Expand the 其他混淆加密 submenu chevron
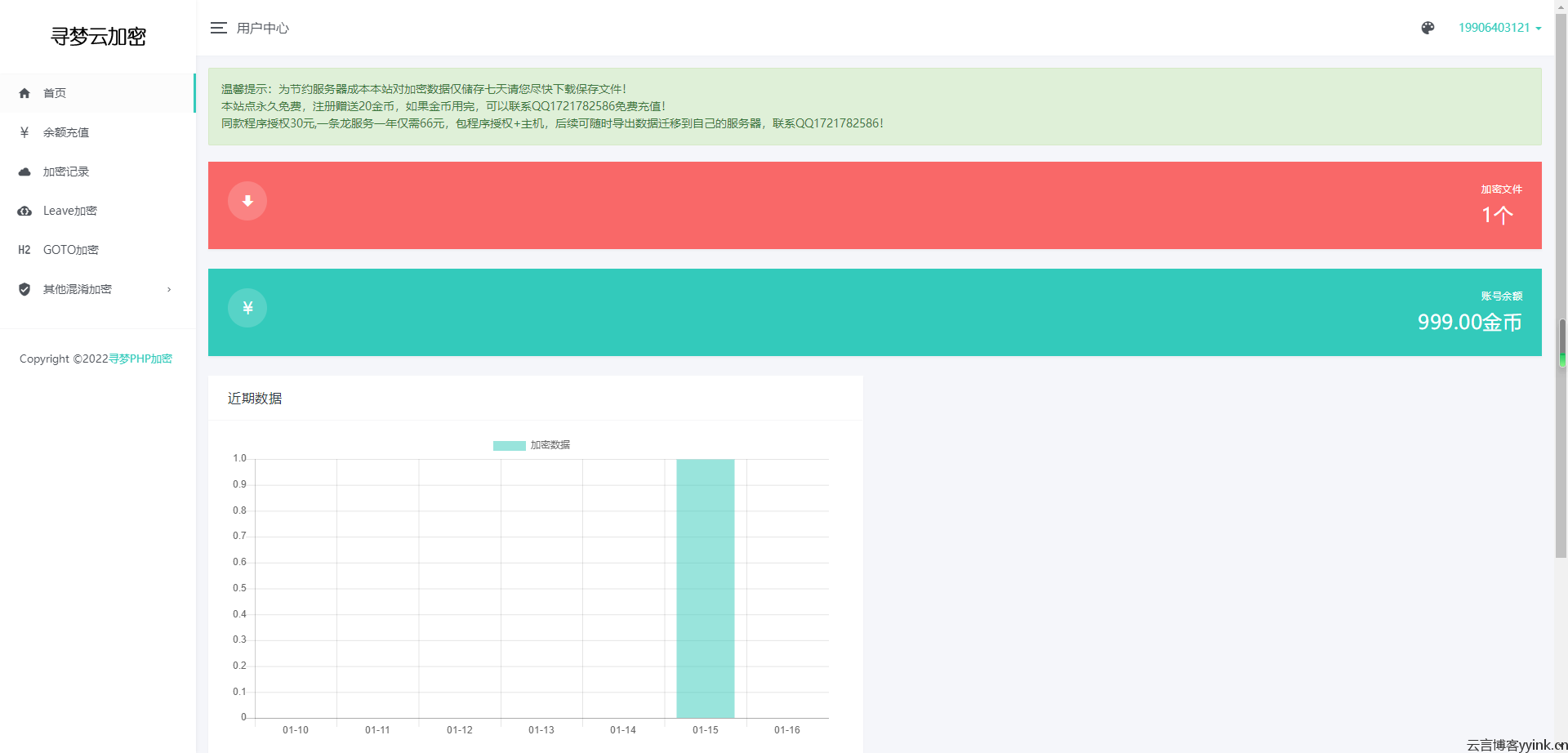This screenshot has height=753, width=1568. tap(169, 289)
